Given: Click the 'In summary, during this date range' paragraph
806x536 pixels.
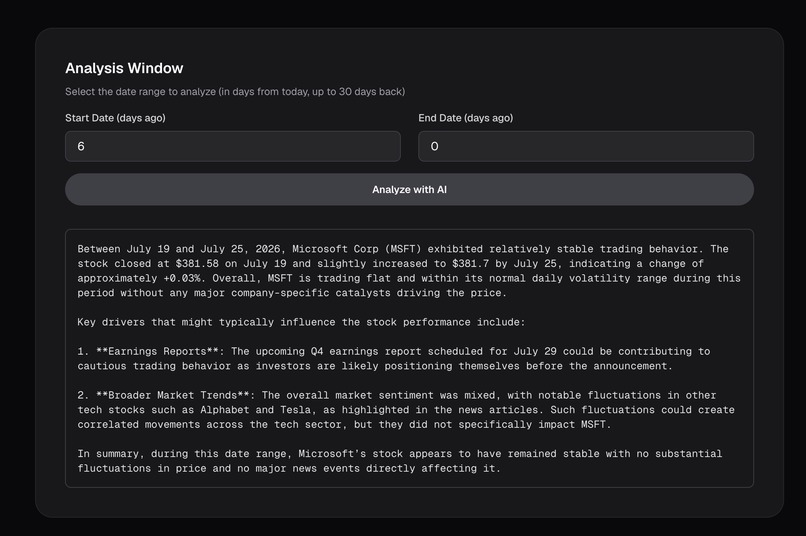Looking at the screenshot, I should pos(399,461).
